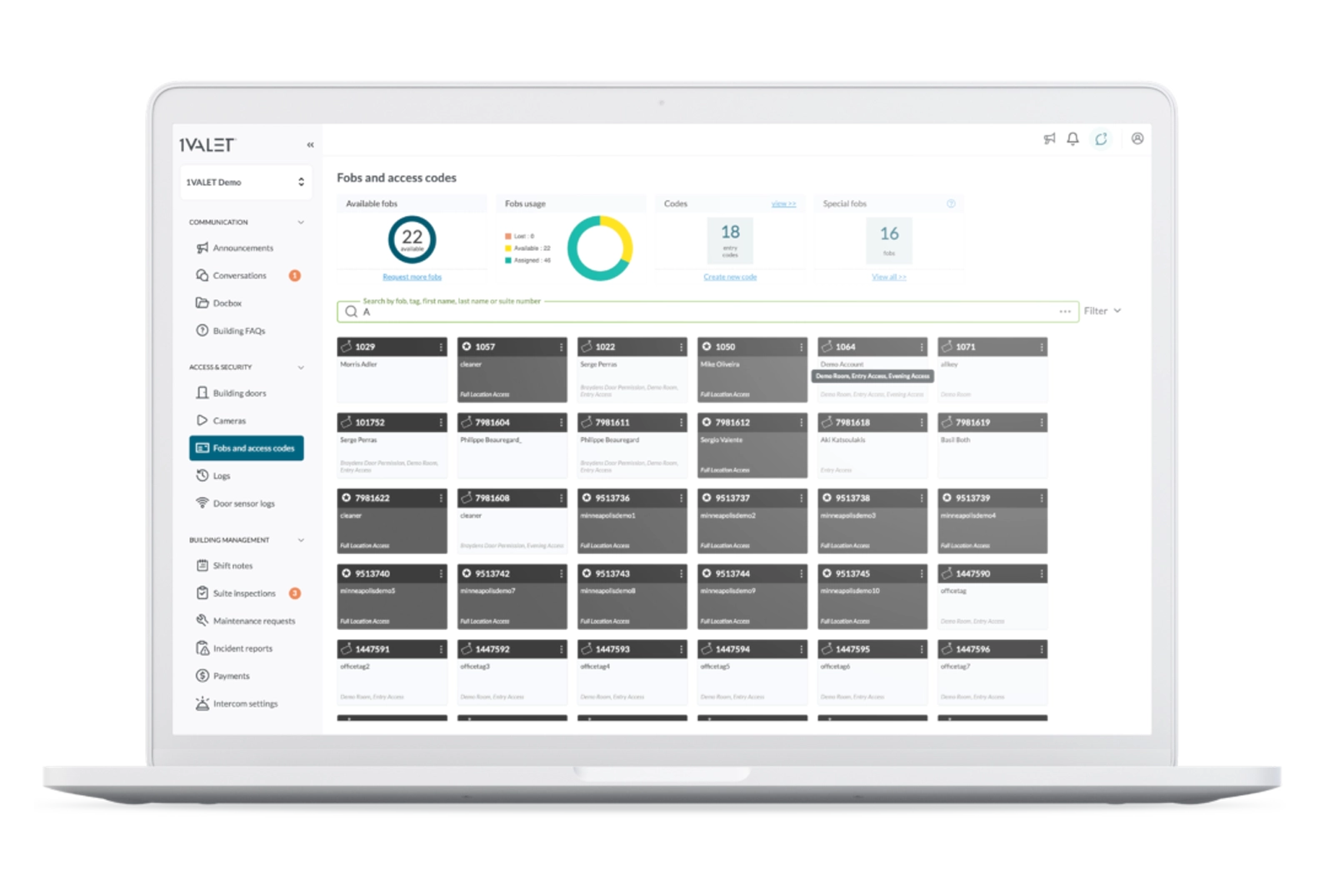
Task: Click the Codes view link
Action: (x=783, y=203)
